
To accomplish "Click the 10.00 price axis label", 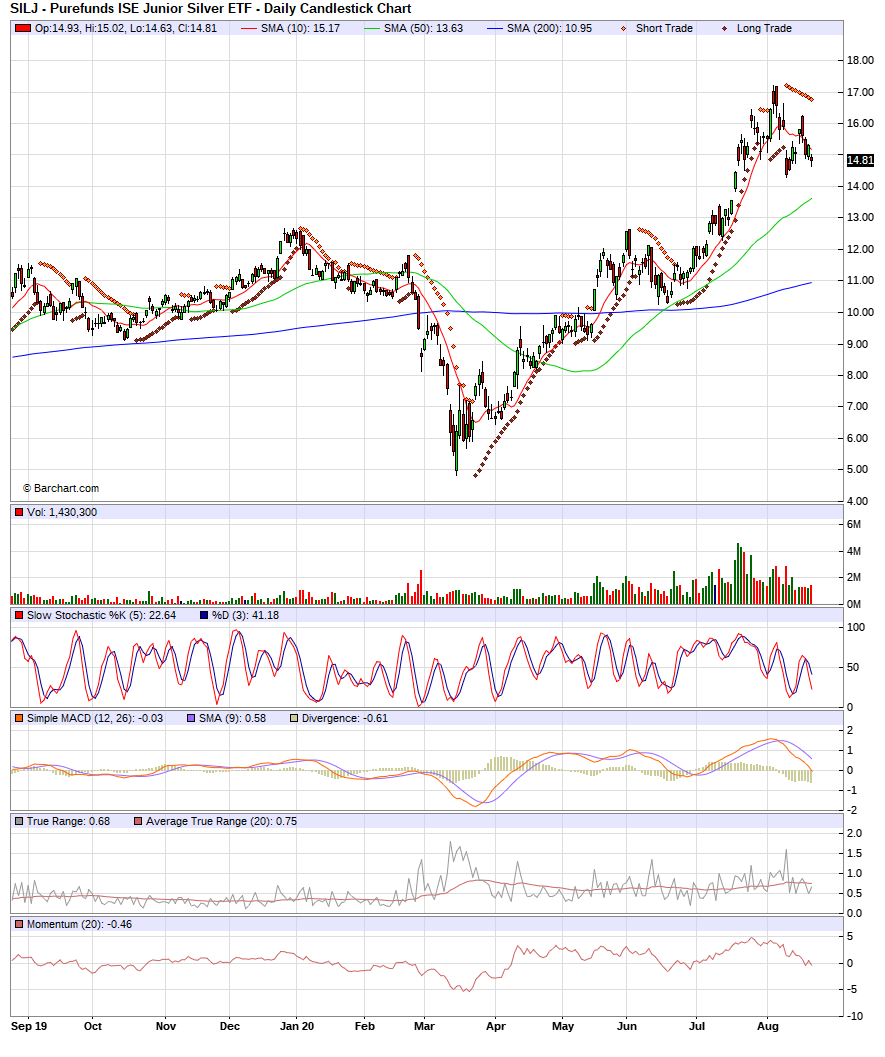I will pos(860,312).
